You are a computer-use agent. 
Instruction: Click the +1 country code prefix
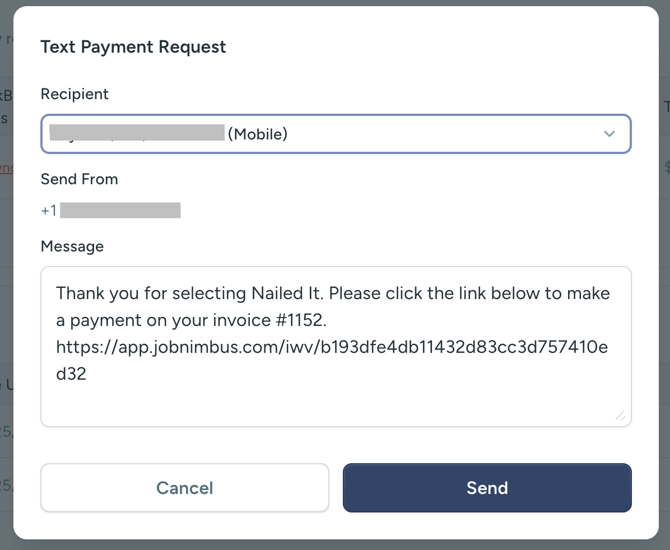pyautogui.click(x=49, y=210)
